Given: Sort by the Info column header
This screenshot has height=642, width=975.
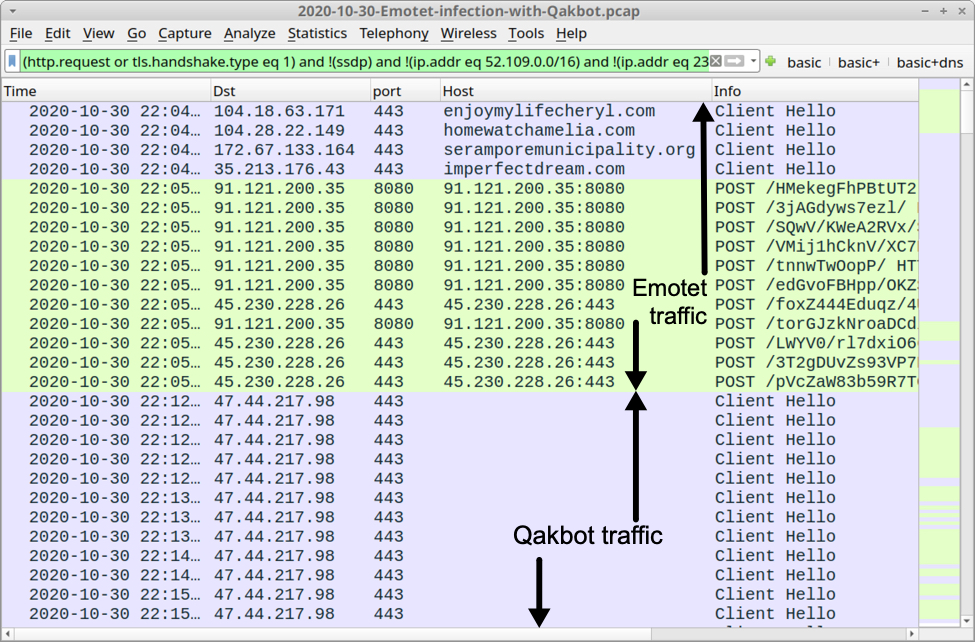Looking at the screenshot, I should click(x=815, y=91).
